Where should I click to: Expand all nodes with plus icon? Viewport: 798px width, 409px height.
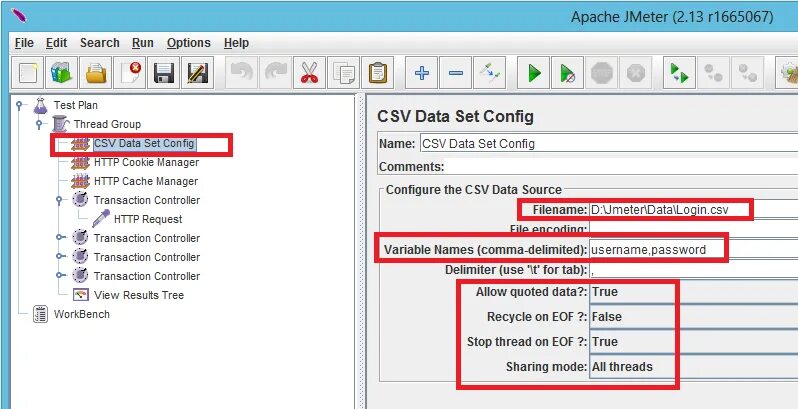pos(421,73)
